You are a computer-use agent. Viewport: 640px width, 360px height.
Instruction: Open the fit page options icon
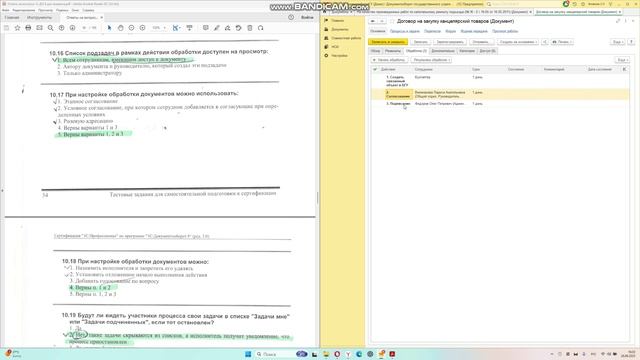point(175,28)
